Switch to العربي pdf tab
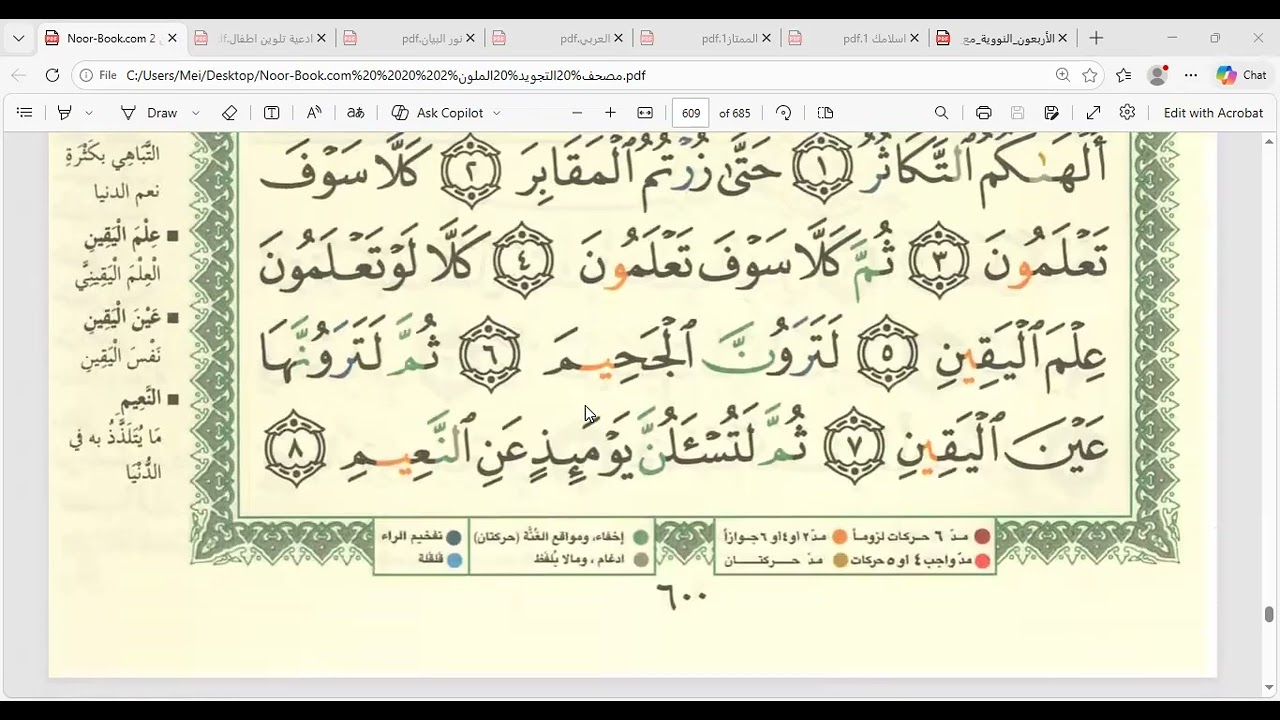 click(557, 38)
